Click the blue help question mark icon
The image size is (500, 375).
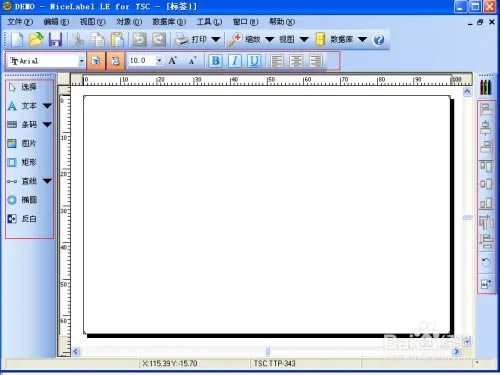[x=379, y=40]
